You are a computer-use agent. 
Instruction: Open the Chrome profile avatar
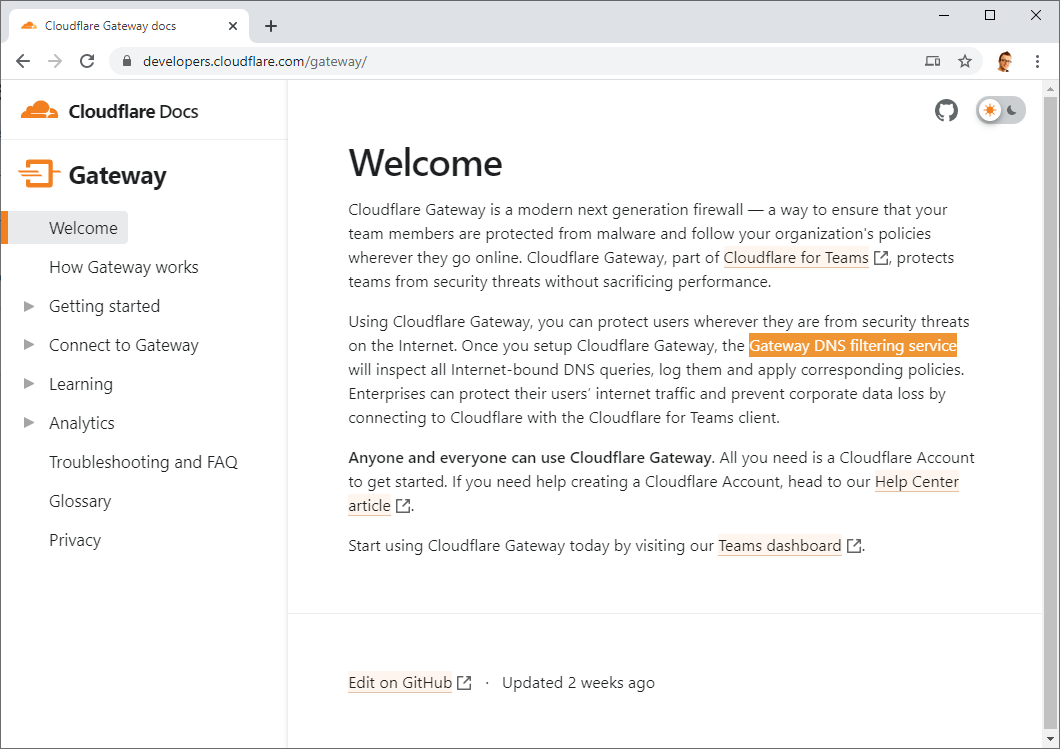1005,62
